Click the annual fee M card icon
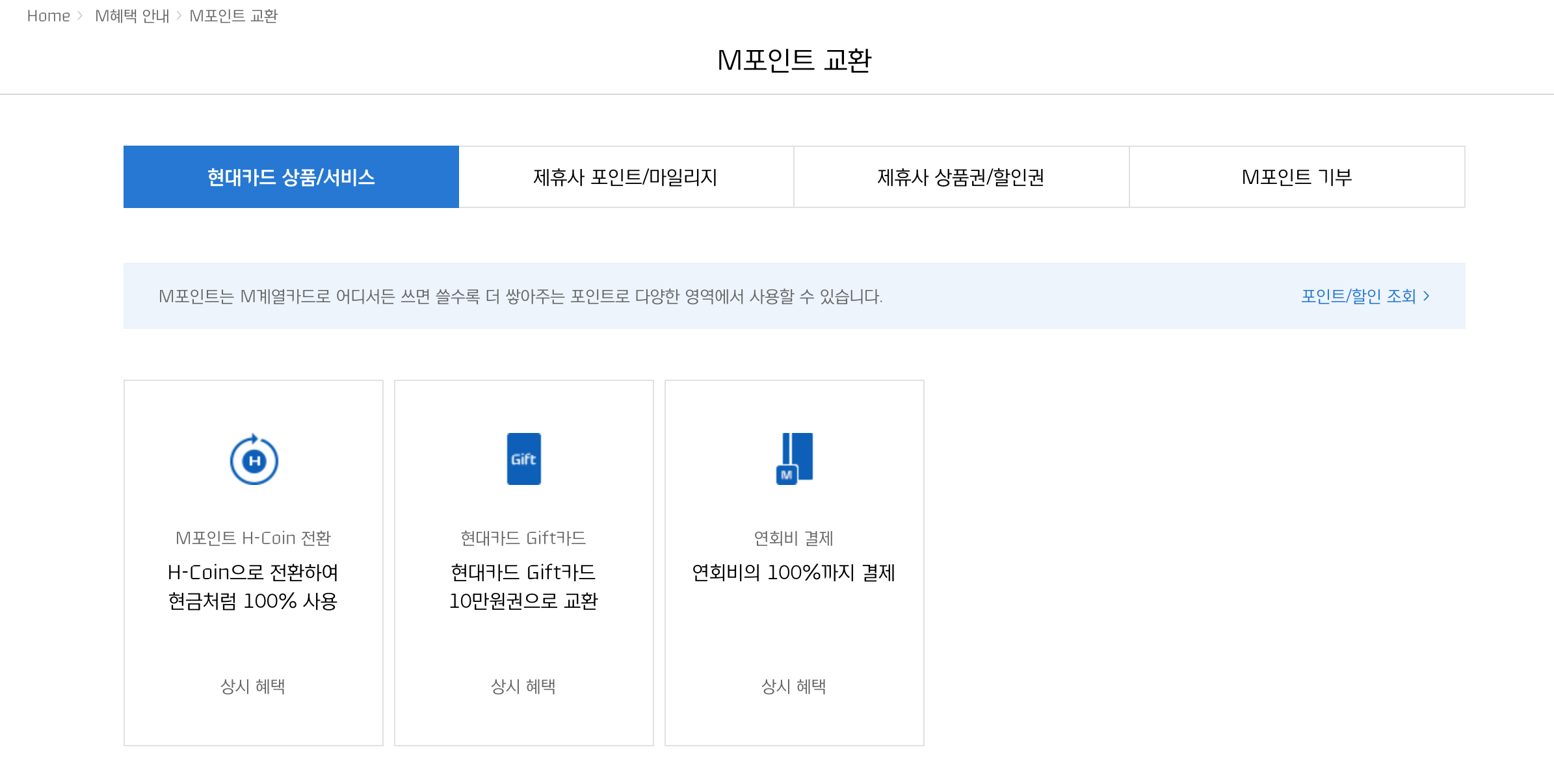Screen dimensions: 1554x784 coord(794,459)
